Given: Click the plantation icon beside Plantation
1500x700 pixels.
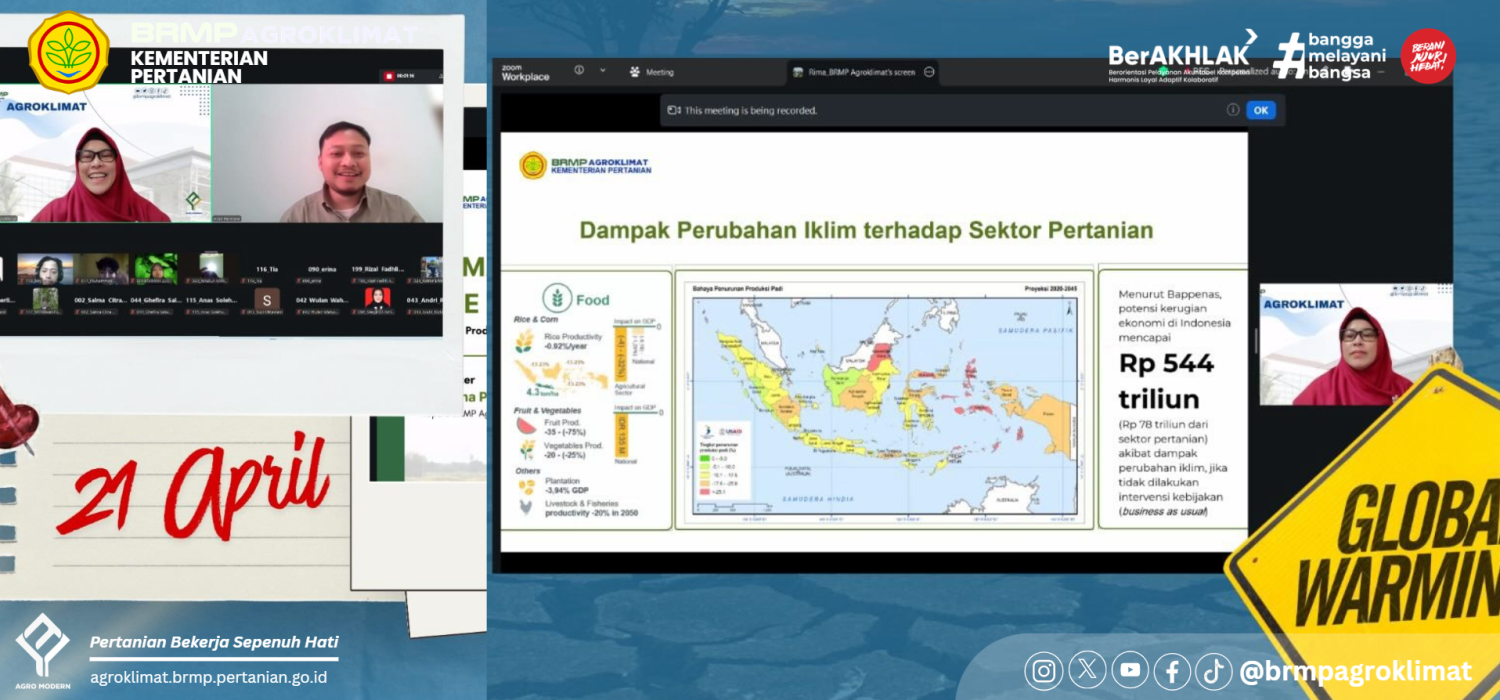Looking at the screenshot, I should click(526, 486).
